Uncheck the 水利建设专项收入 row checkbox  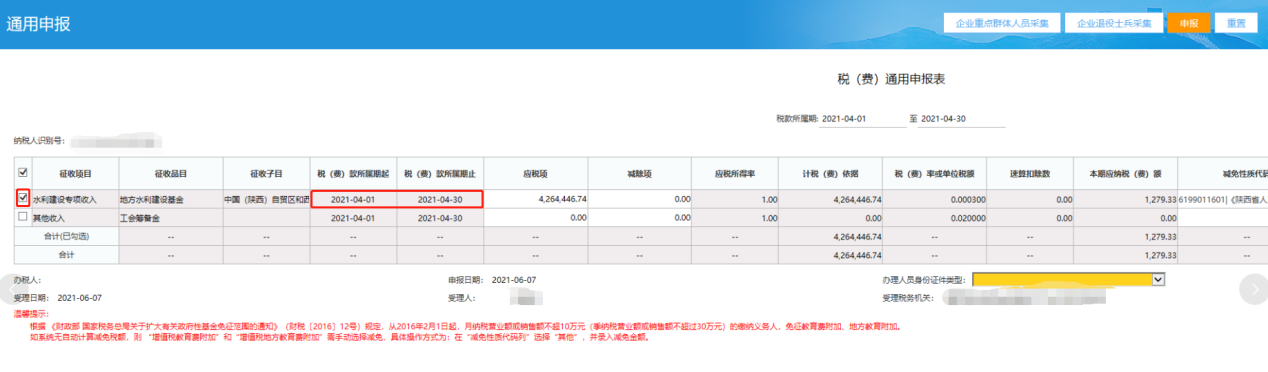23,198
